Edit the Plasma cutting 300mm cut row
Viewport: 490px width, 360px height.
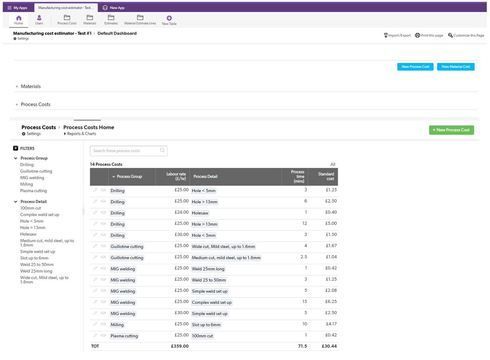pos(95,335)
